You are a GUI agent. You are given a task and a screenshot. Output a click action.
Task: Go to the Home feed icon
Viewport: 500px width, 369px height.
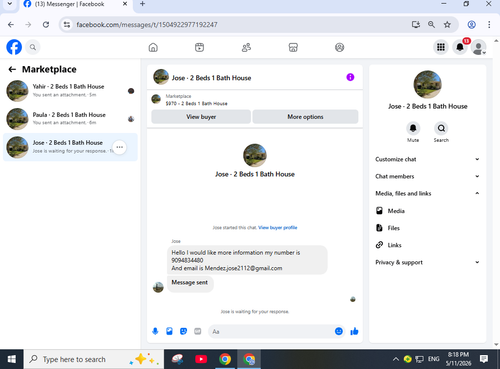(x=153, y=47)
